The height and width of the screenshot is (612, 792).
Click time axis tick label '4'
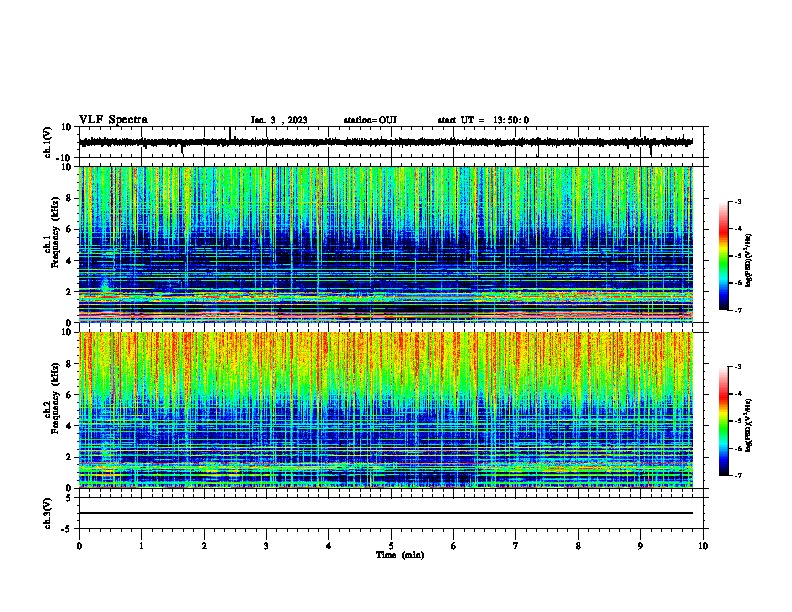tap(329, 546)
